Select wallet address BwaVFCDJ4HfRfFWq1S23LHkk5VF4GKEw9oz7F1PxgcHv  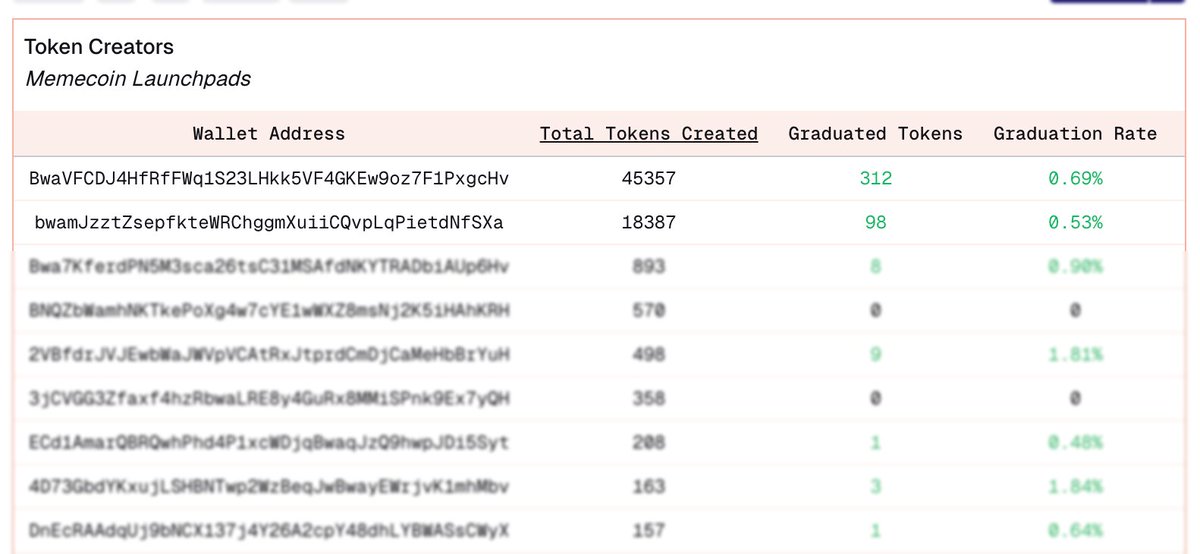269,179
